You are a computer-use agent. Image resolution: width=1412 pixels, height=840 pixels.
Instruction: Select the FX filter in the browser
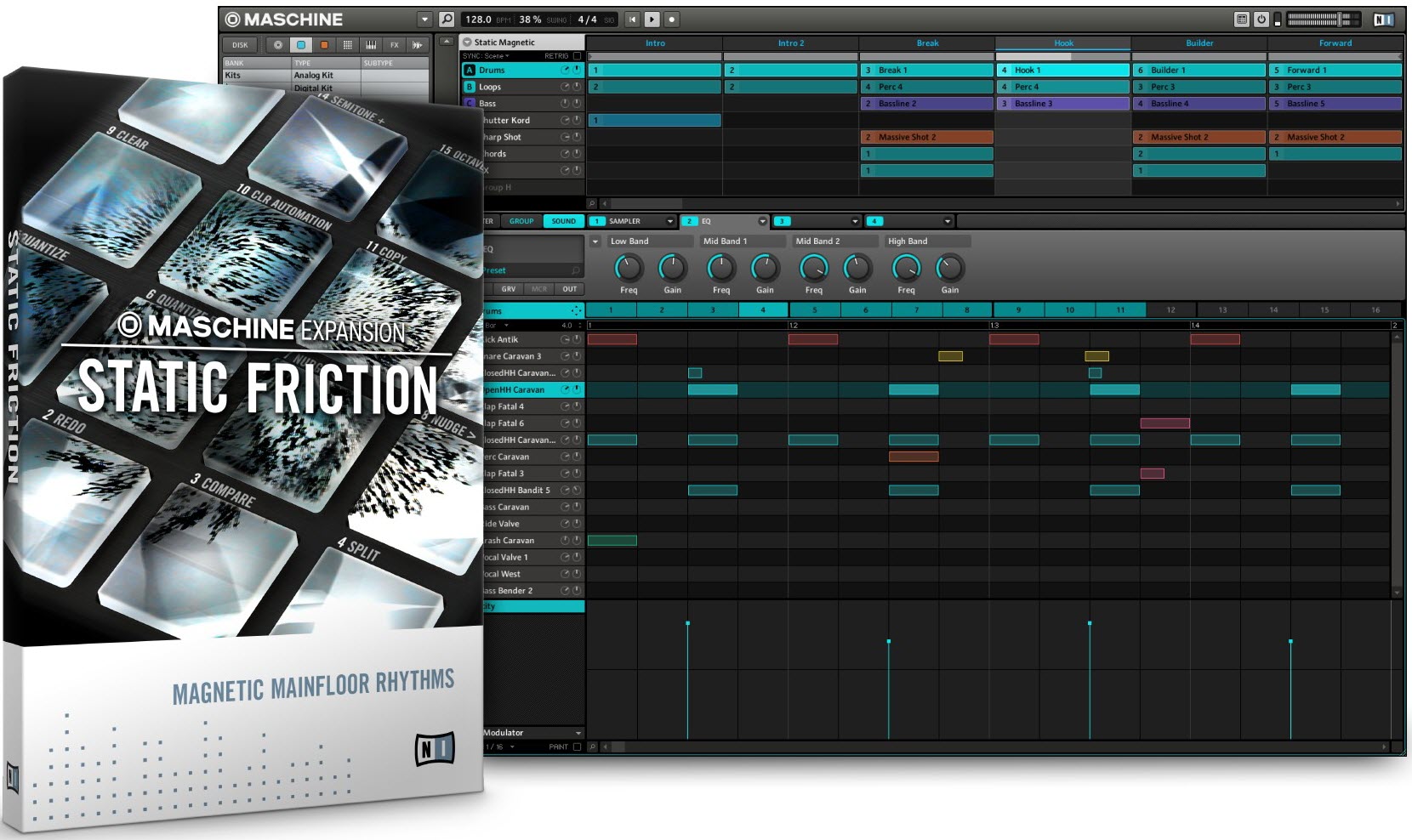coord(394,45)
